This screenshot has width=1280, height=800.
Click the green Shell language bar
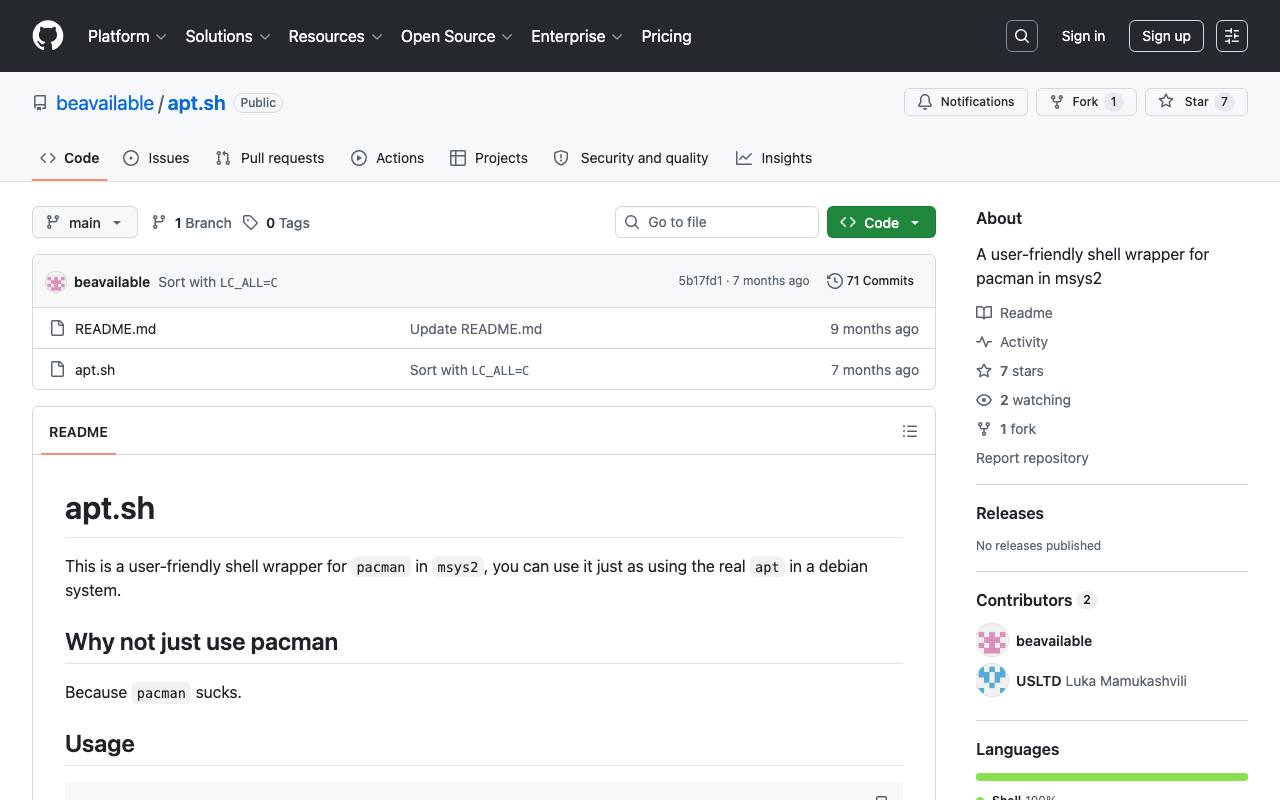point(1112,777)
